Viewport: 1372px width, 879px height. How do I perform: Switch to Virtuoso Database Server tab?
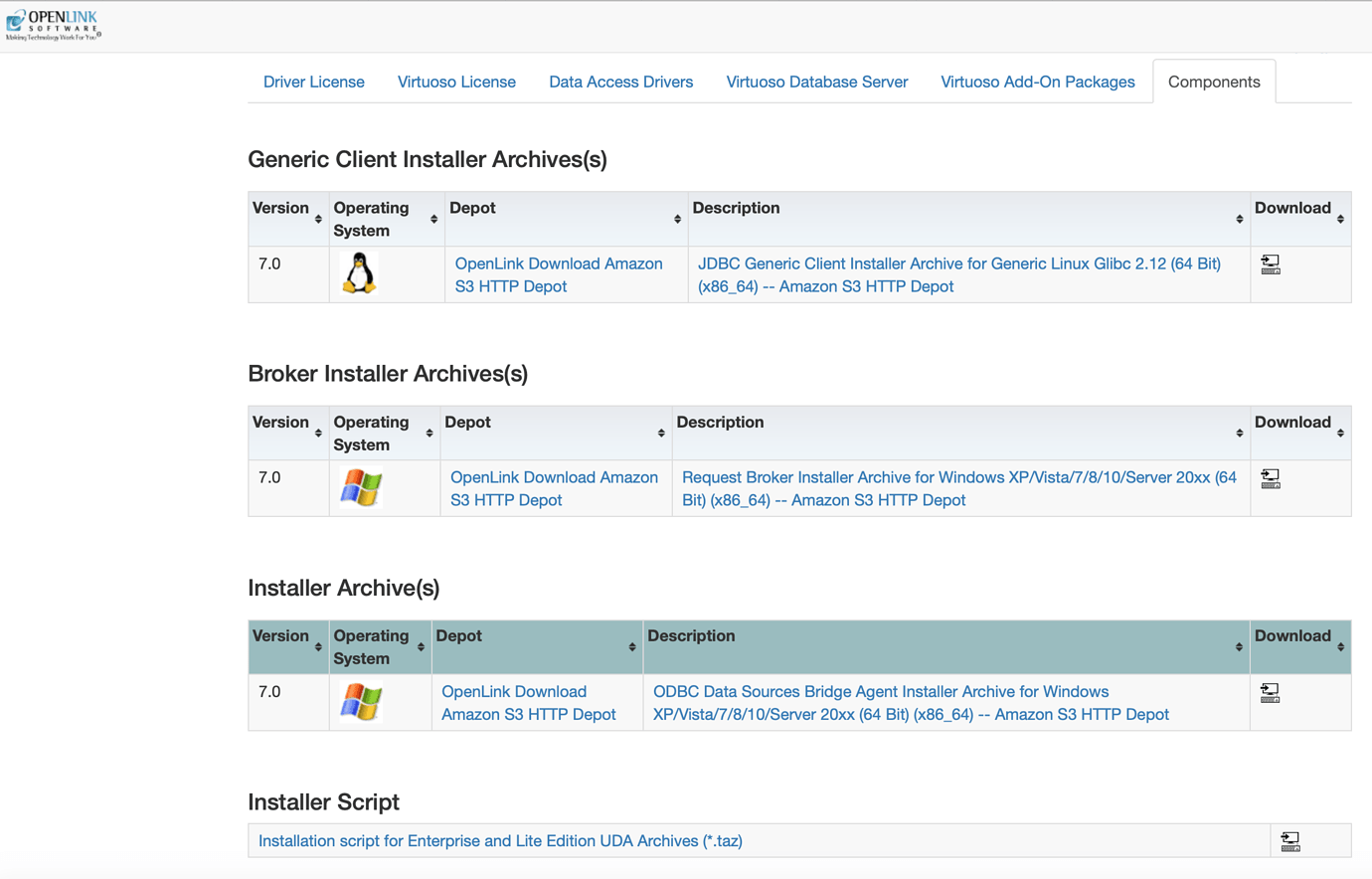pos(816,82)
